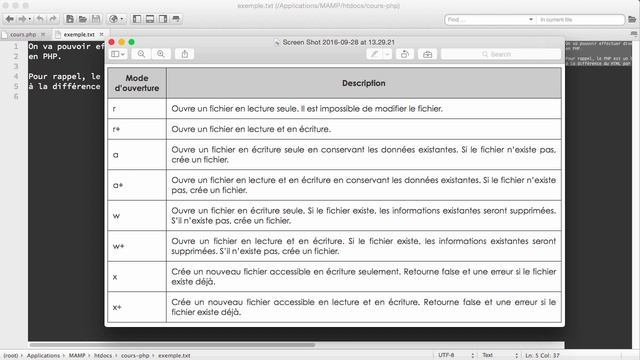640x360 pixels.
Task: Click the 'Ln: 5 Col: 37' status
Action: [542, 356]
